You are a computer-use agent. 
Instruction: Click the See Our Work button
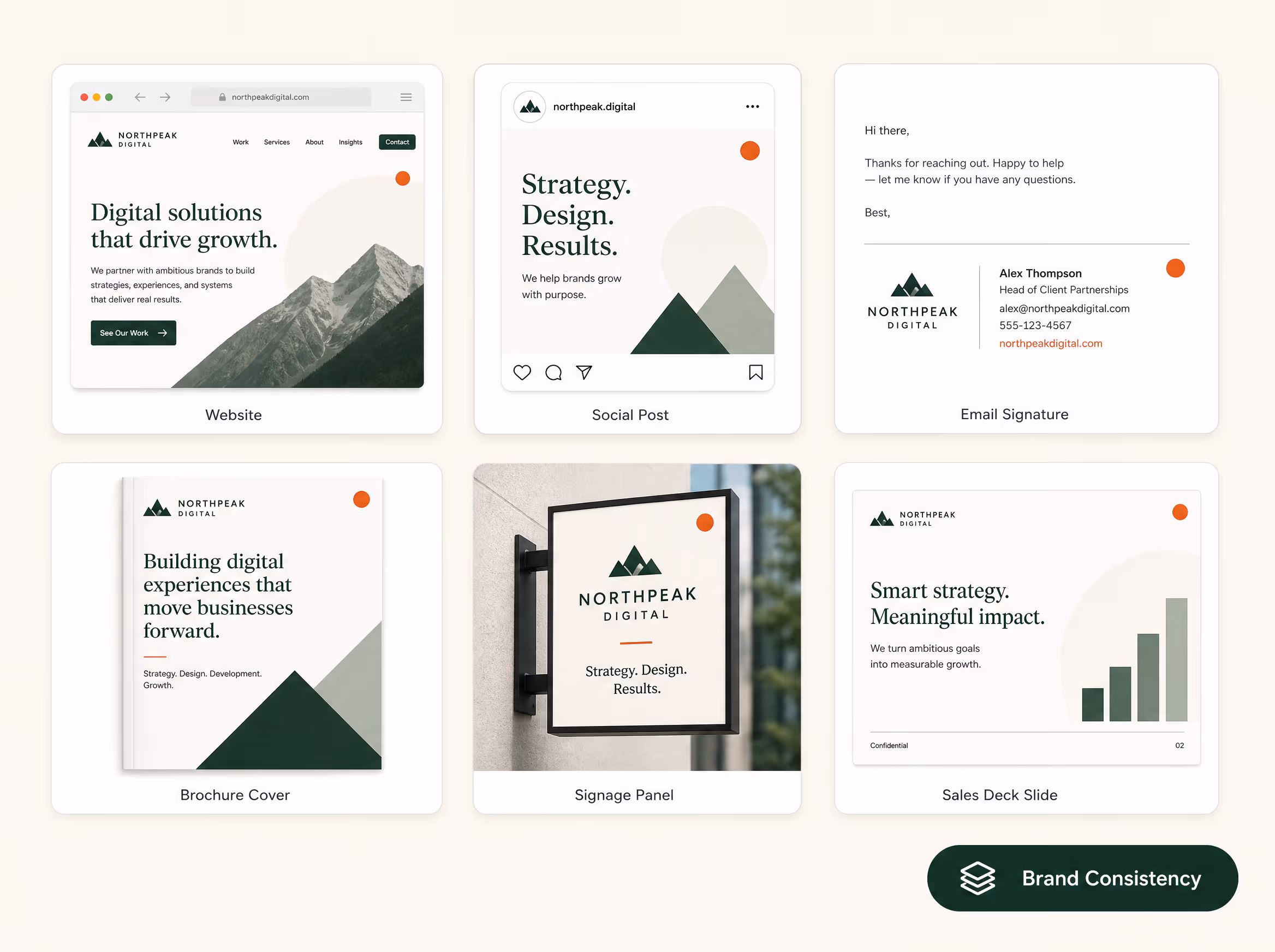point(133,332)
